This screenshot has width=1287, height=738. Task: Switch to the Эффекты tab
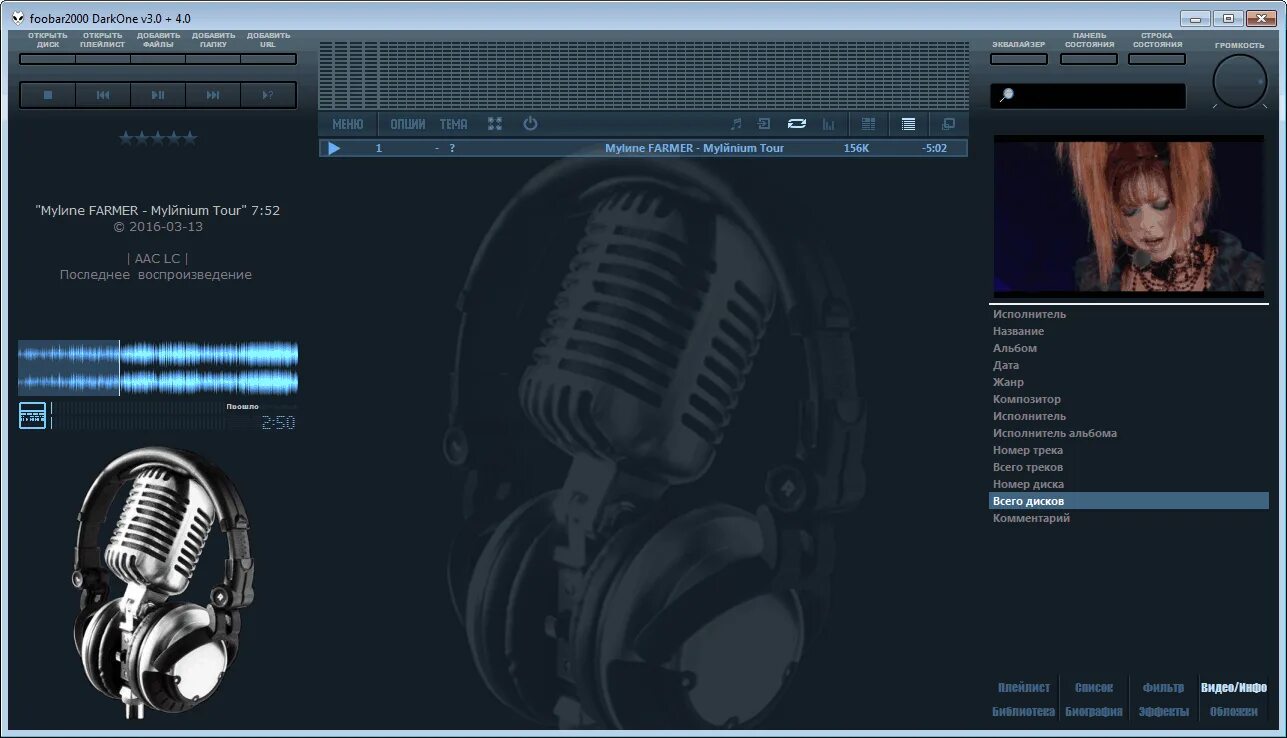click(x=1164, y=712)
